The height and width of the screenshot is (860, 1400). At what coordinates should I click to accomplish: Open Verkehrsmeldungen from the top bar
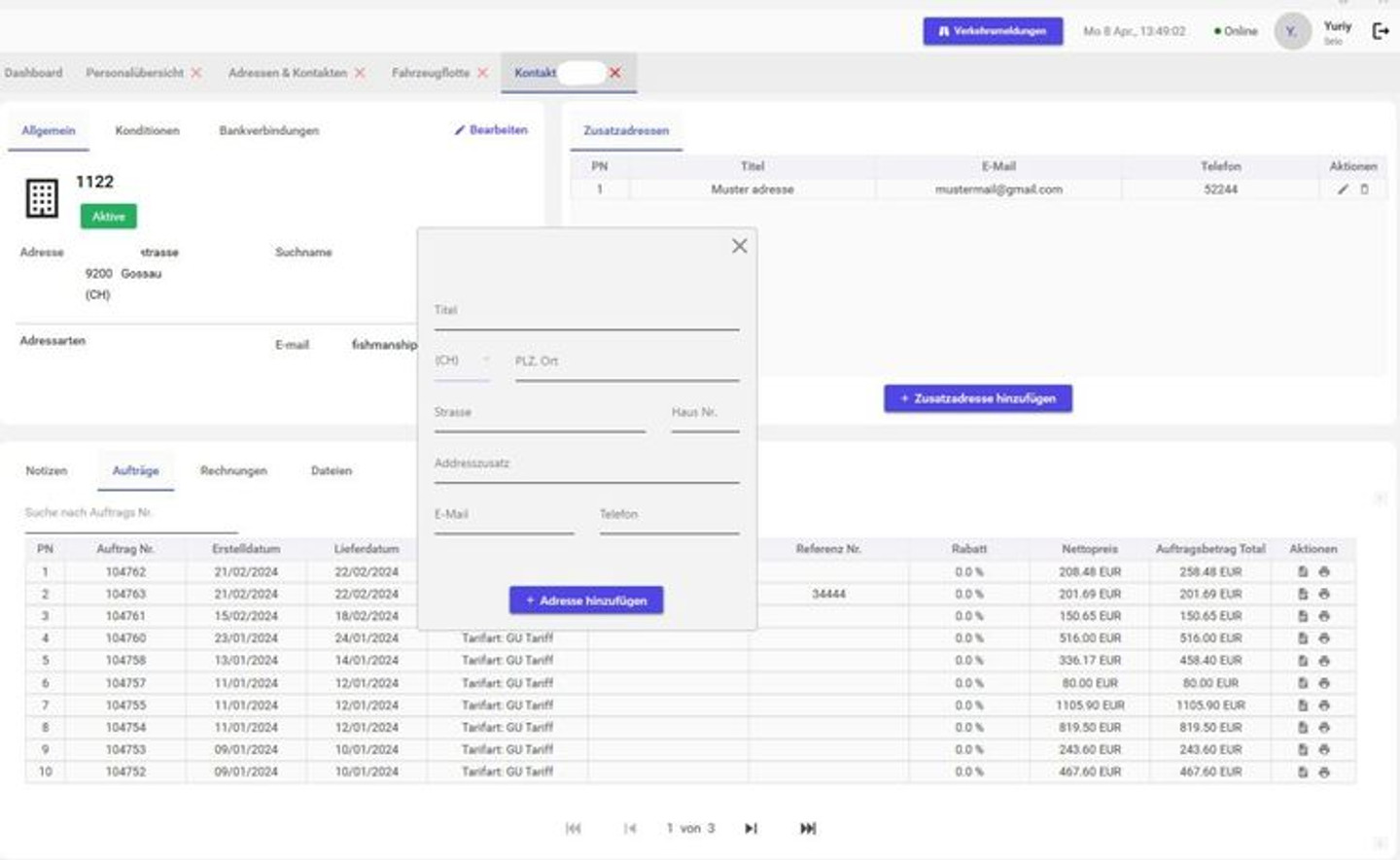(993, 31)
